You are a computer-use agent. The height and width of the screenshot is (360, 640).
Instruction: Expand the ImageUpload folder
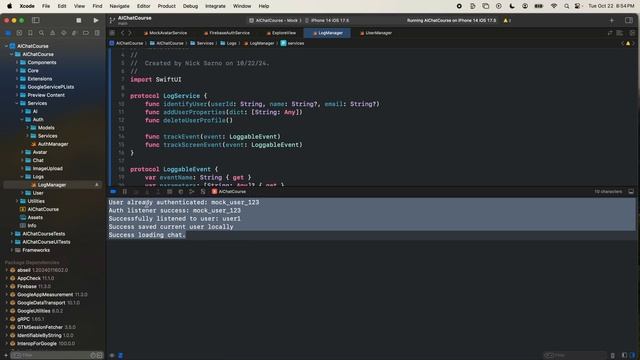22,169
